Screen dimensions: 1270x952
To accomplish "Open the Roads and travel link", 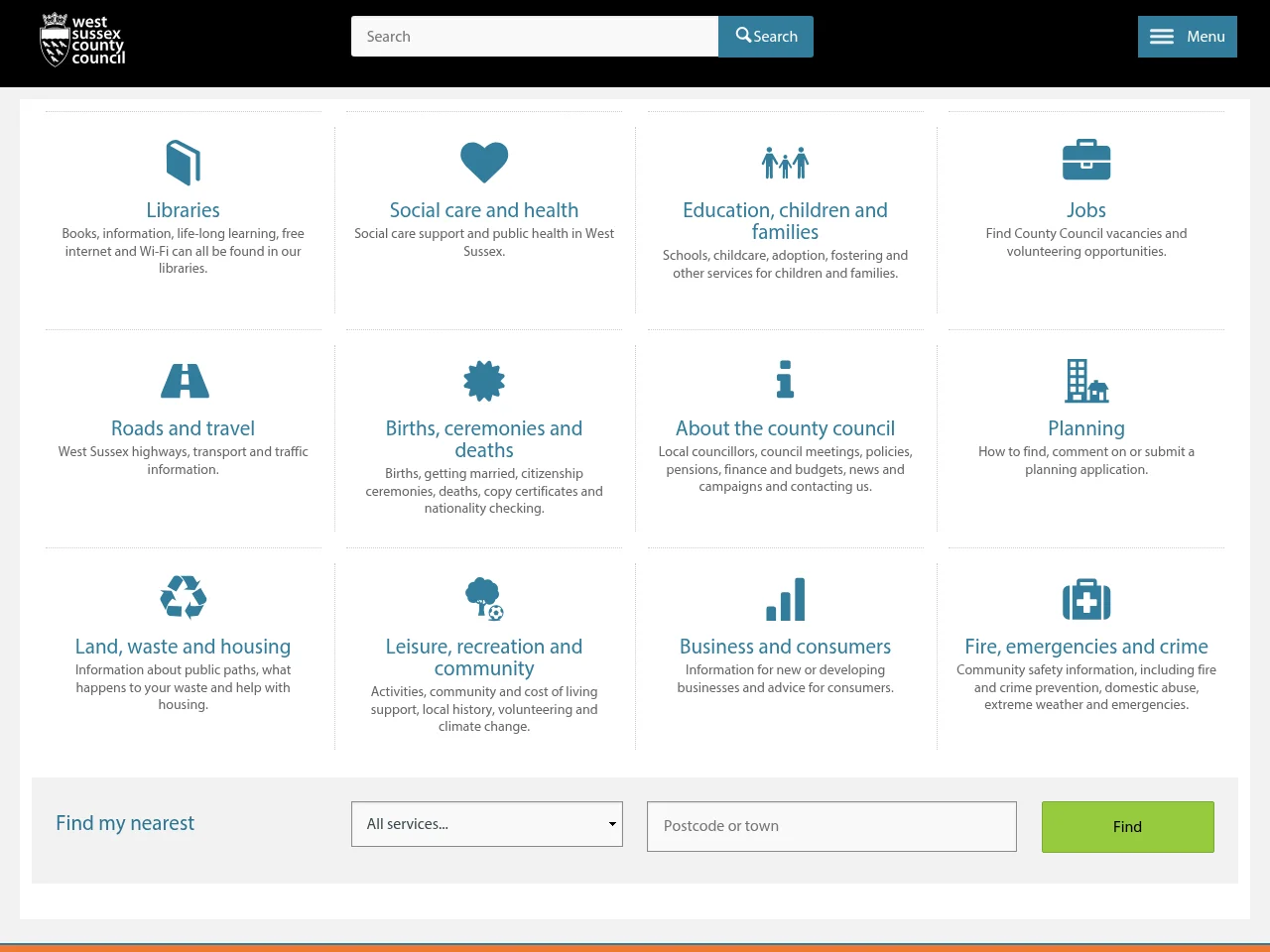I will pos(184,428).
